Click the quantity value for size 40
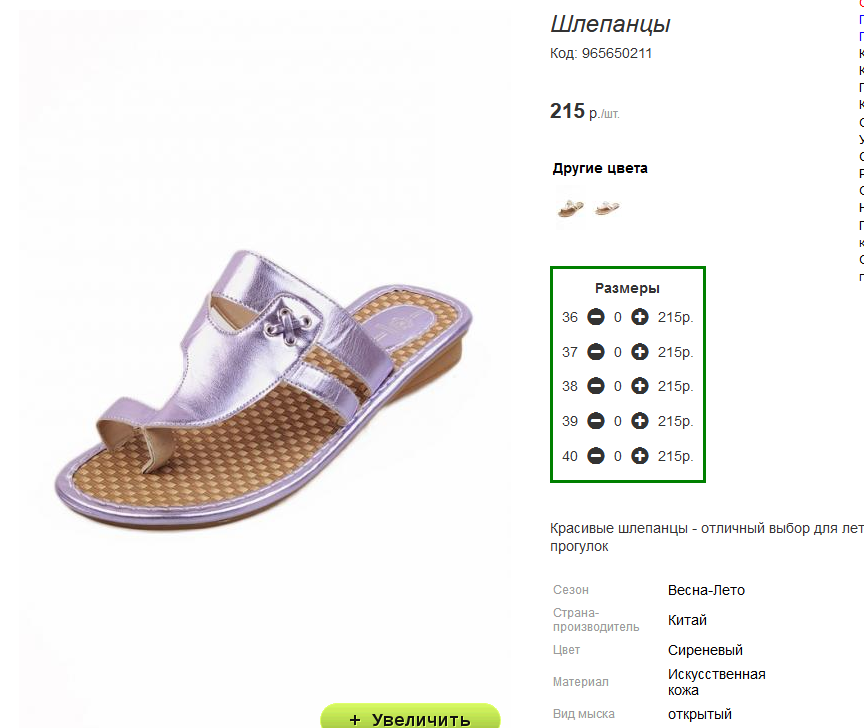 (618, 456)
